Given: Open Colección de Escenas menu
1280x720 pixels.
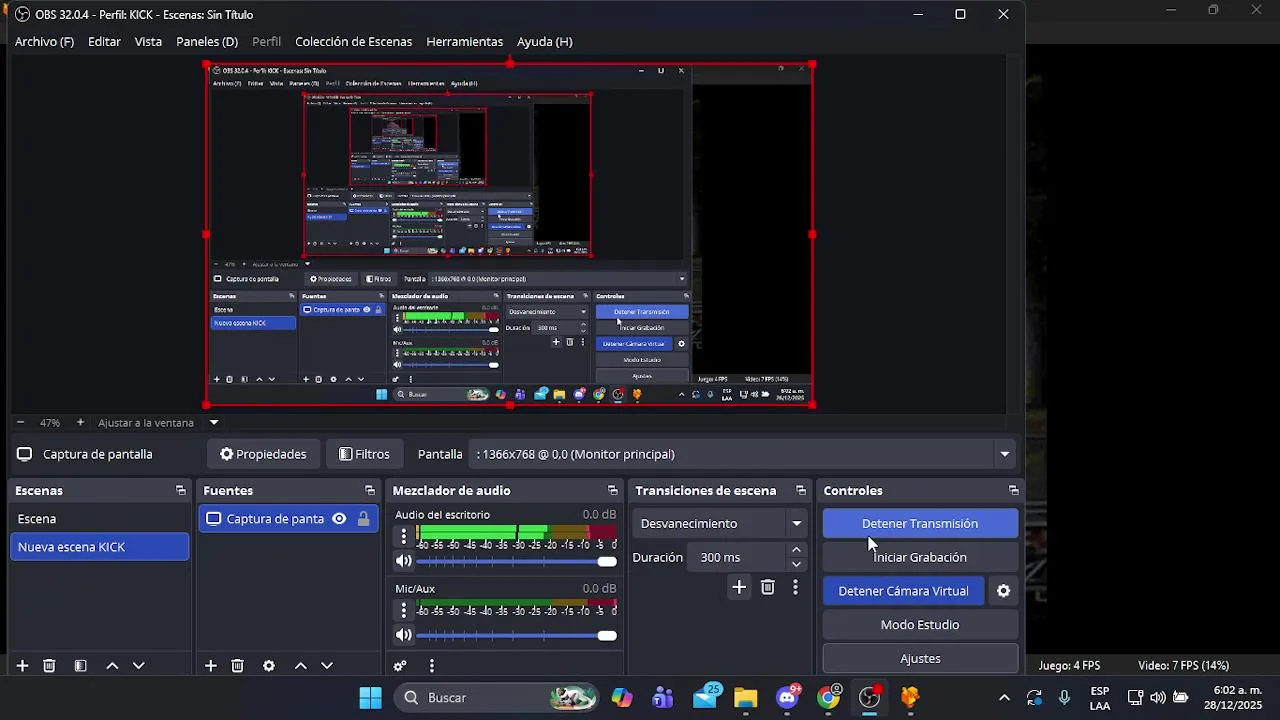Looking at the screenshot, I should (353, 41).
